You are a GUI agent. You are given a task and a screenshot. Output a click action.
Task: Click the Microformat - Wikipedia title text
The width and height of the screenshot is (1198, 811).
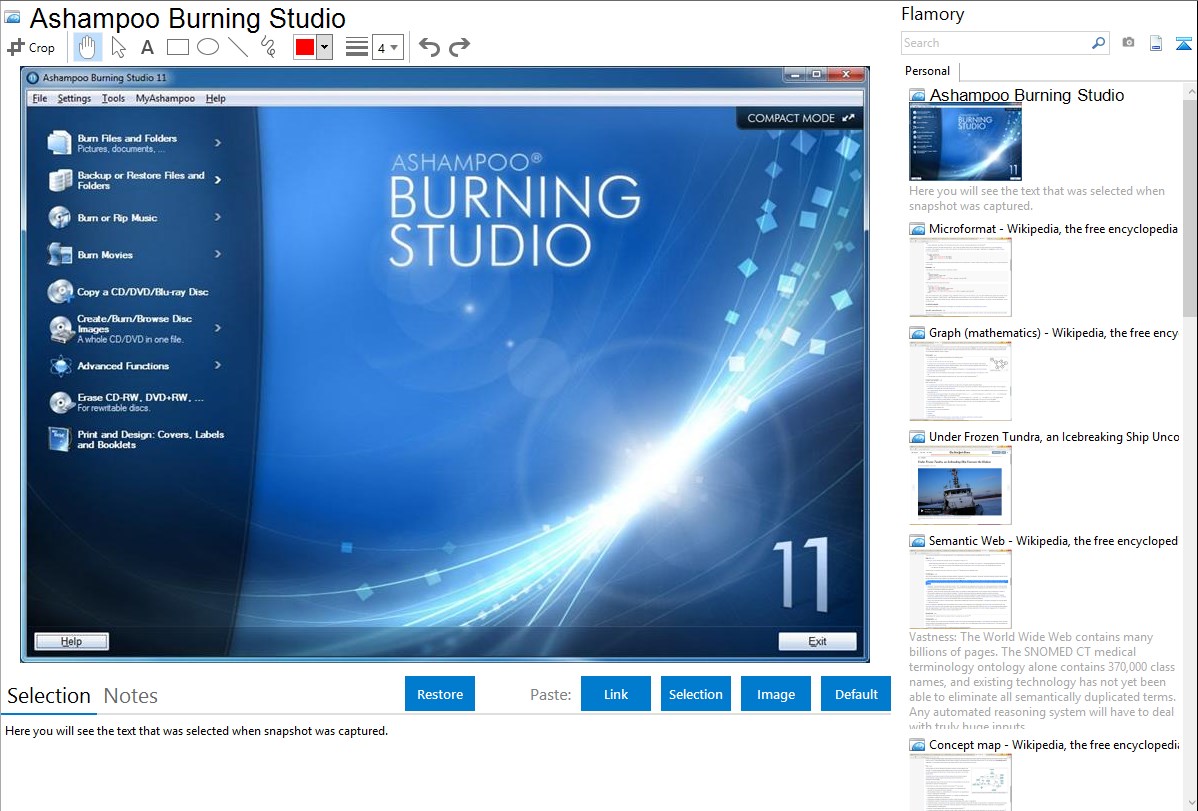click(x=1053, y=229)
